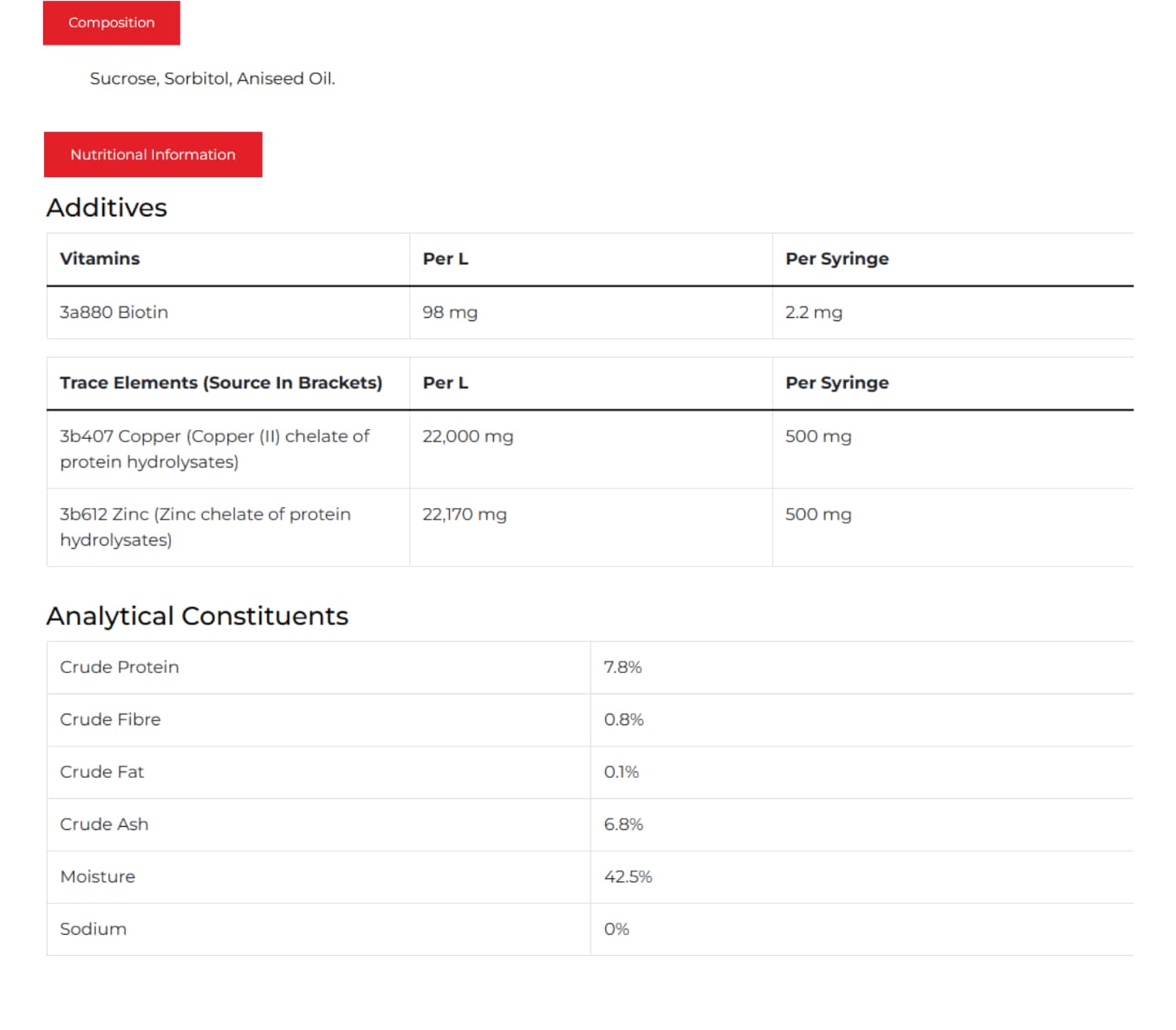Click the Sucrose, Sorbitol, Aniseed Oil text
This screenshot has width=1176, height=1030.
coord(212,79)
